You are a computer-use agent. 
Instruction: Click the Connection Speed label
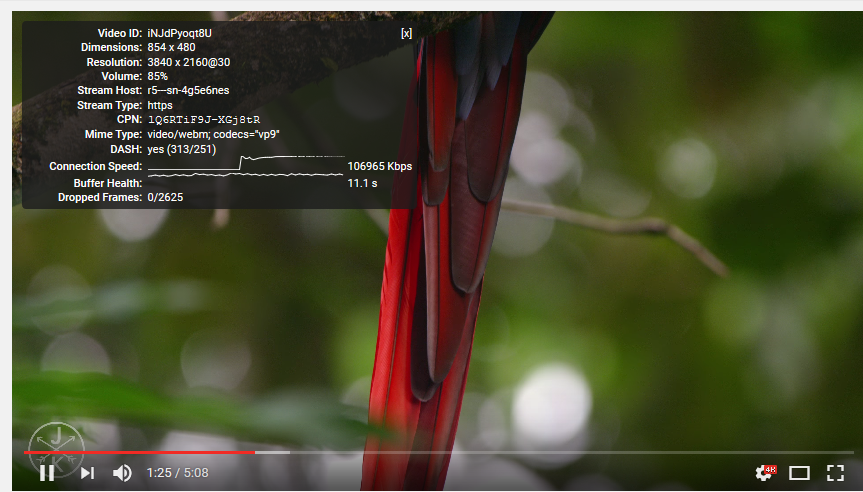pyautogui.click(x=95, y=166)
